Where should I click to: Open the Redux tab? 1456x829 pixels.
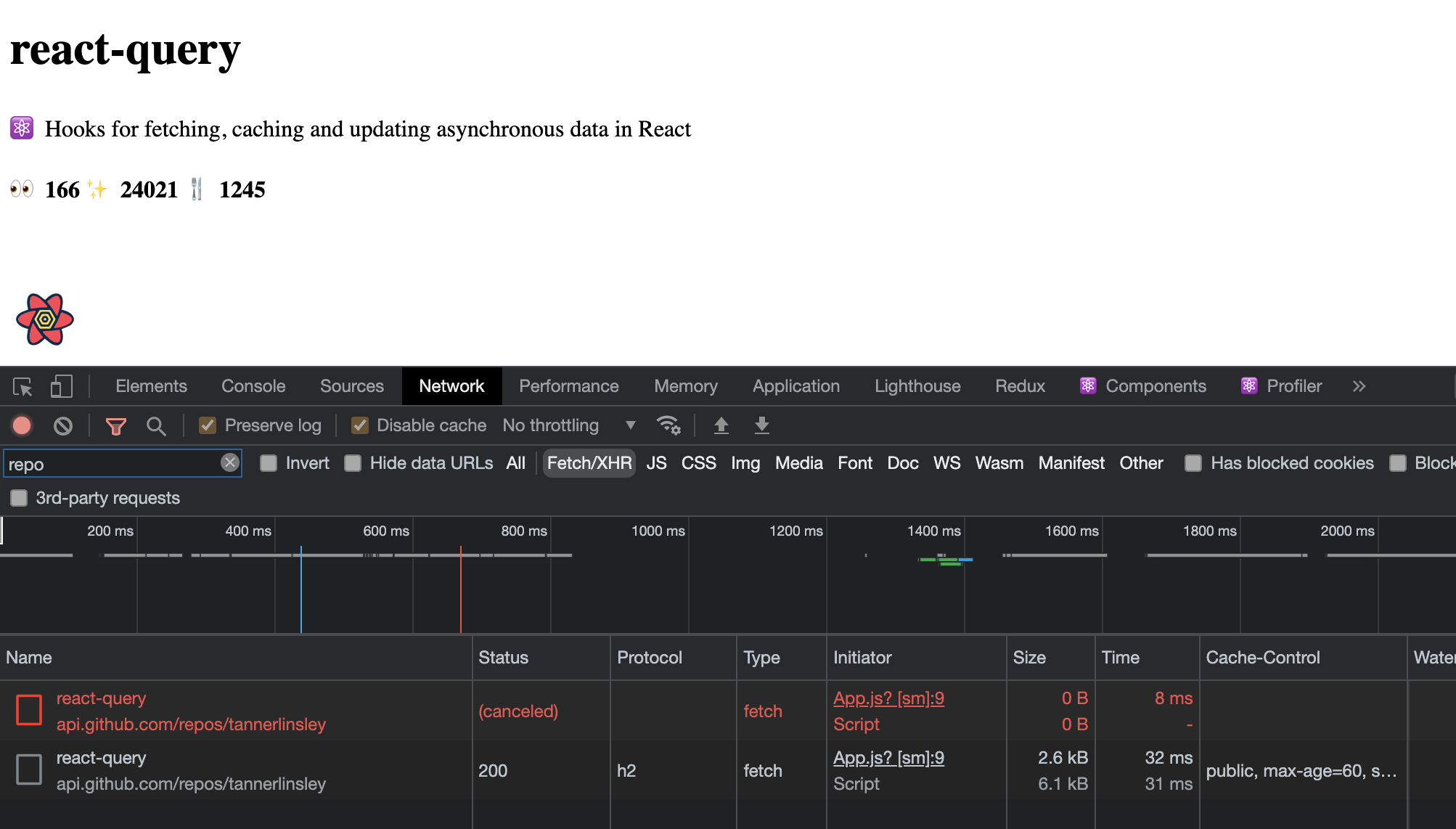pyautogui.click(x=1020, y=386)
